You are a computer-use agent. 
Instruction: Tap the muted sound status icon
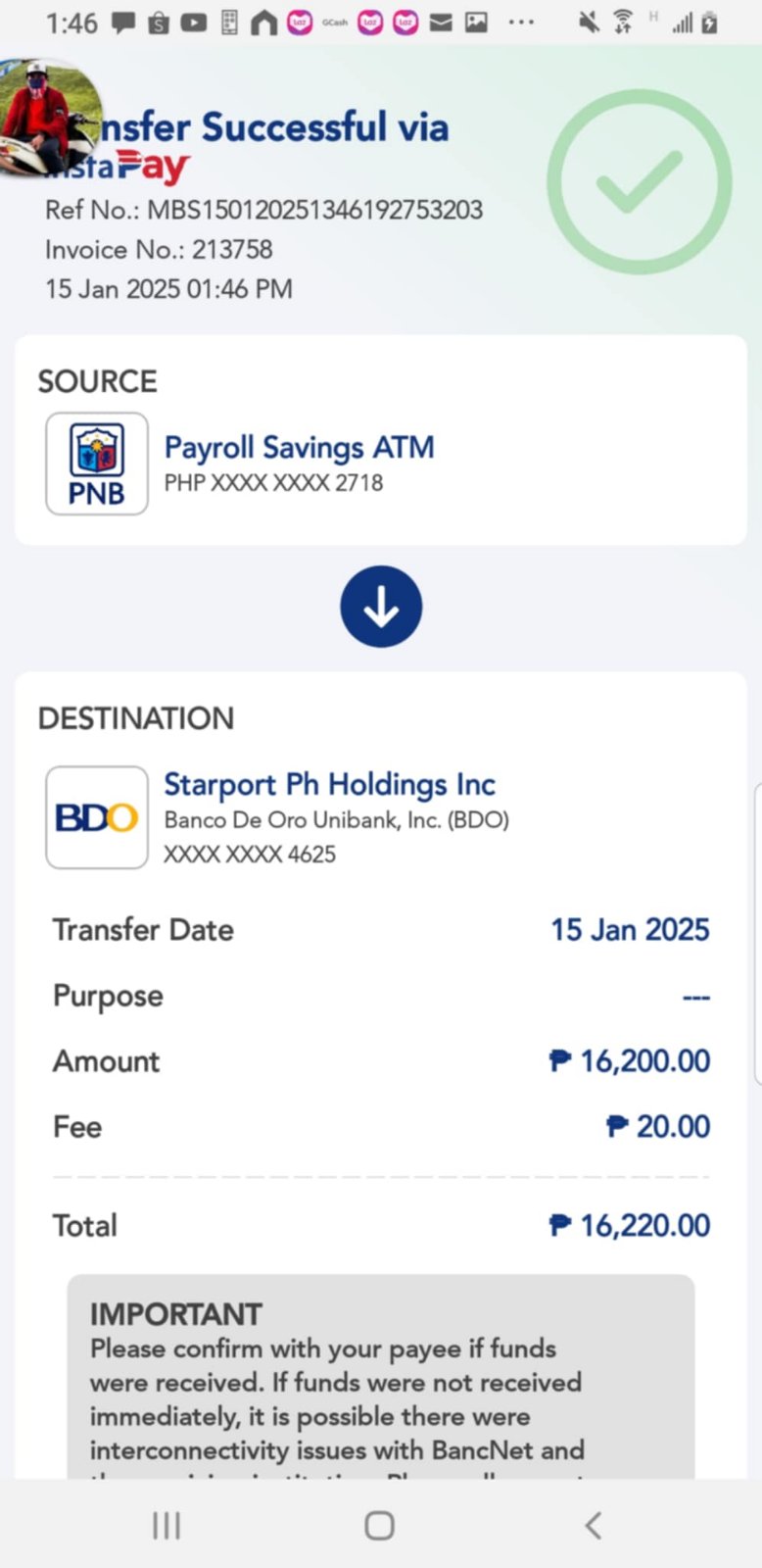(x=589, y=22)
